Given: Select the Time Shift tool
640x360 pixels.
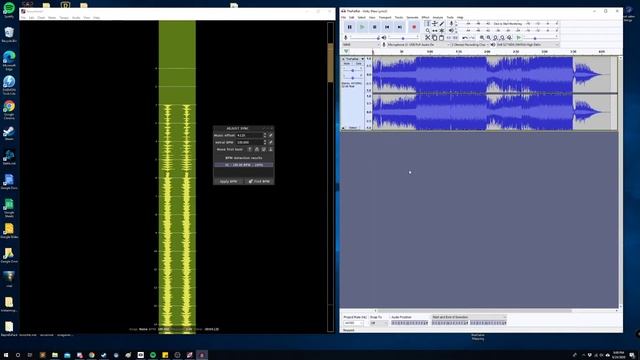Looking at the screenshot, I should 435,30.
